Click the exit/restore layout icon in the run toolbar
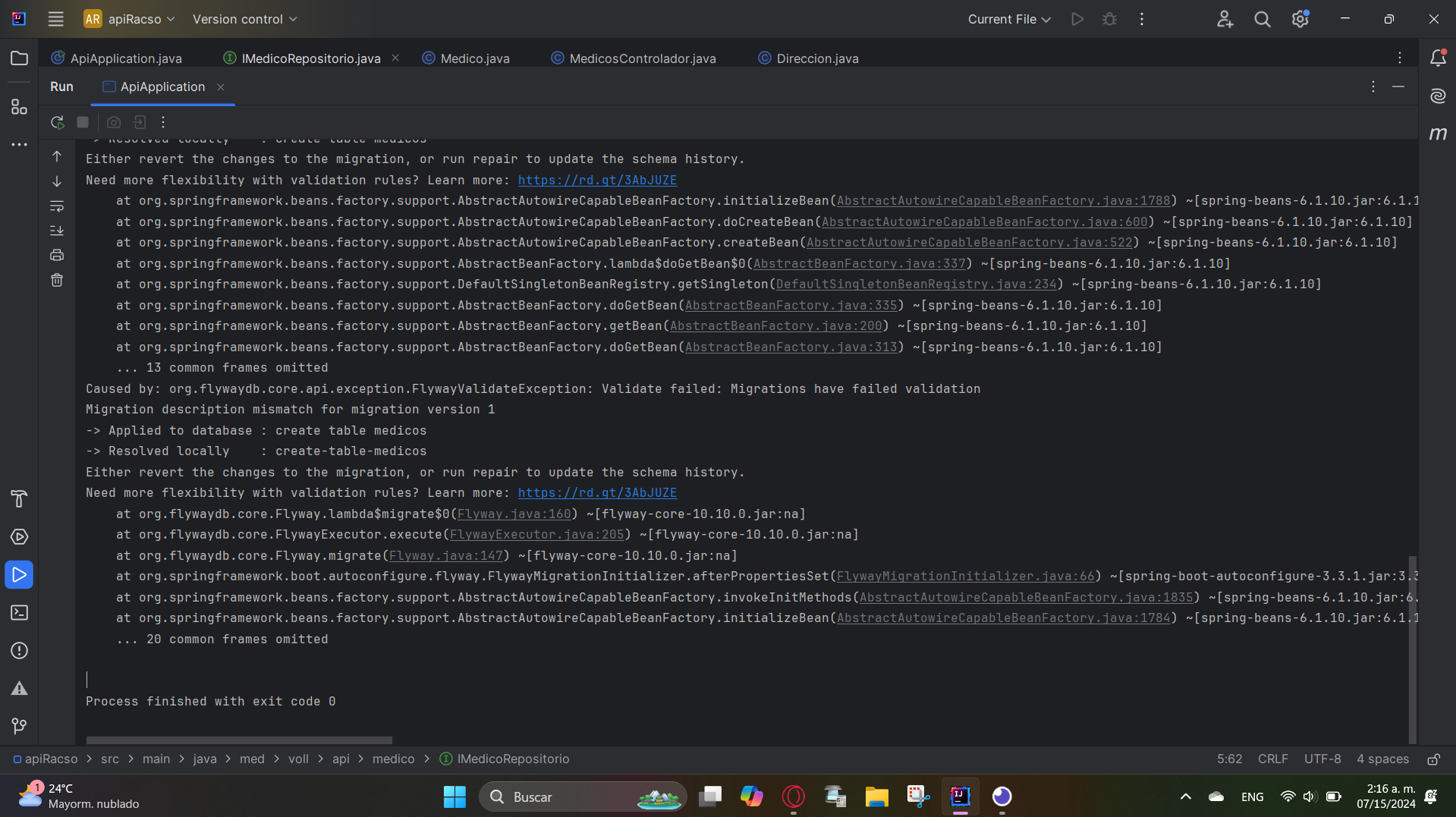The height and width of the screenshot is (817, 1456). (140, 122)
